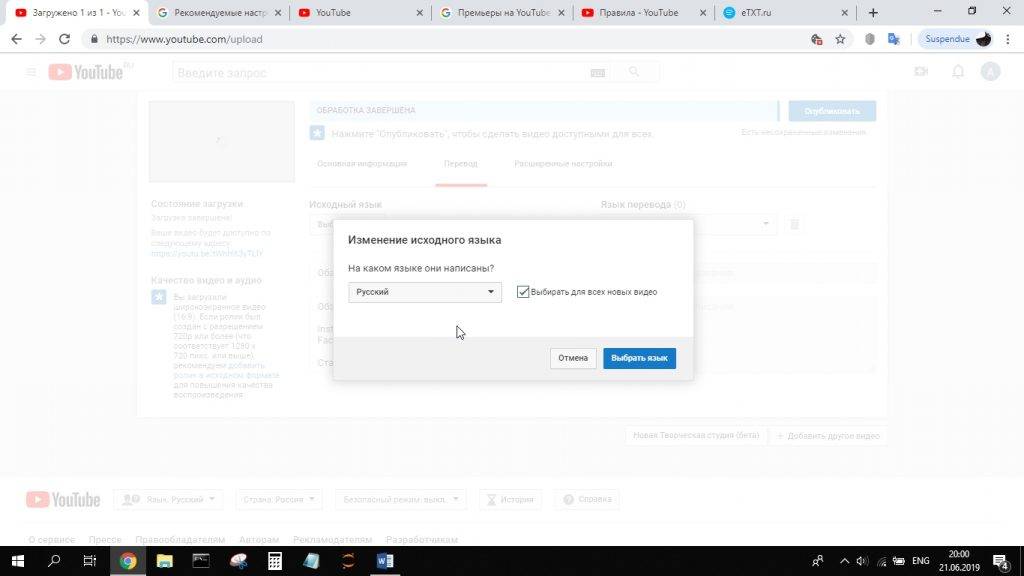Expand the Русский language dropdown
This screenshot has height=576, width=1024.
(425, 292)
